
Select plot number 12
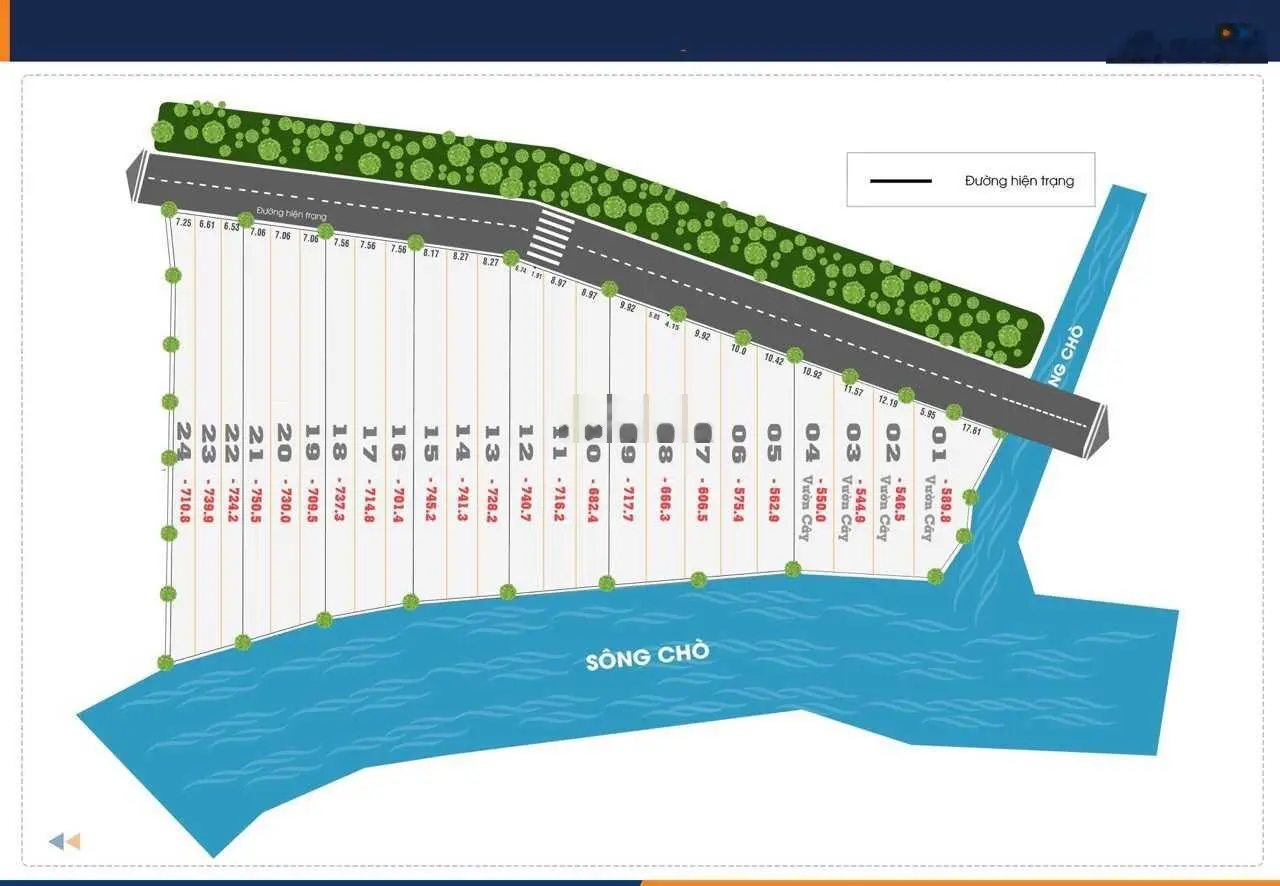525,442
